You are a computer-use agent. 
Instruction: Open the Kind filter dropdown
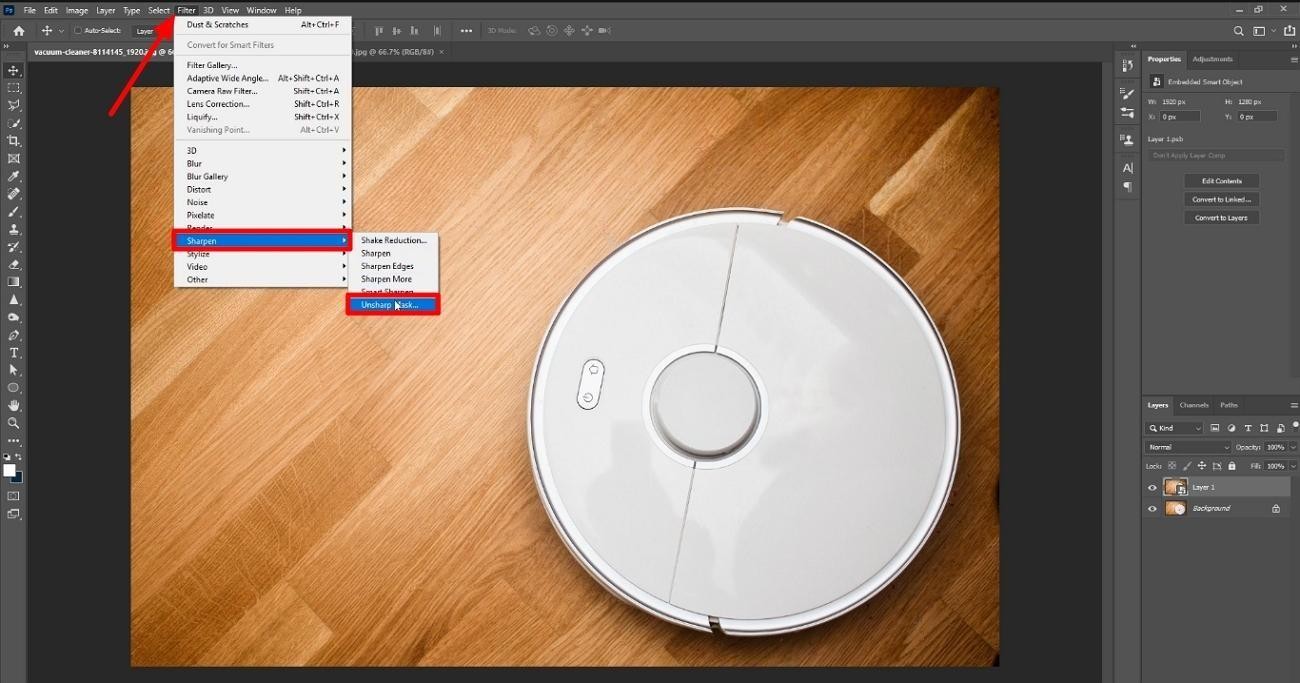1175,428
